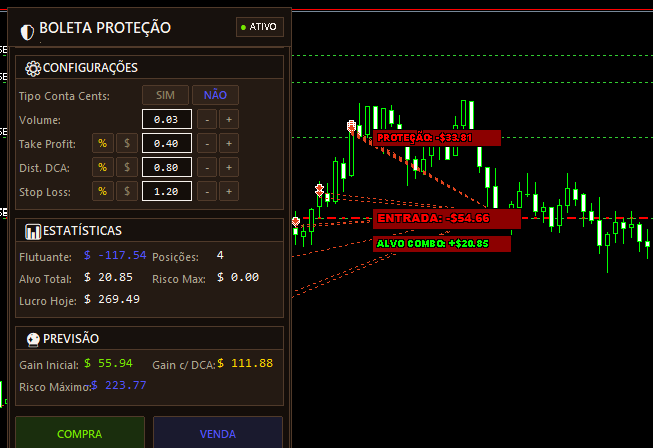
Task: Click the Volume field showing 0.03
Action: (x=167, y=119)
